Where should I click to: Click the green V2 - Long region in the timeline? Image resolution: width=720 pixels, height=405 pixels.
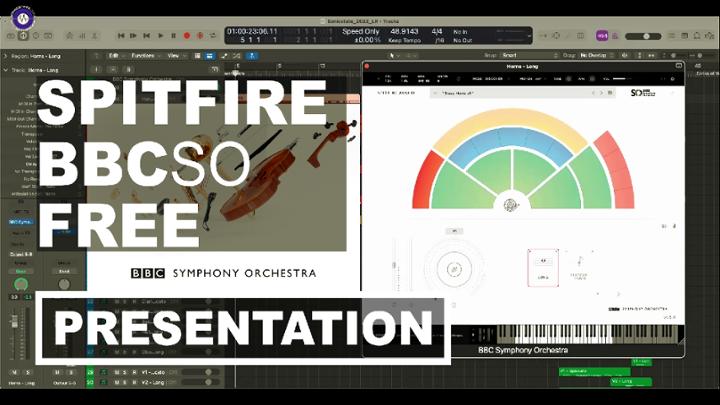pyautogui.click(x=631, y=381)
